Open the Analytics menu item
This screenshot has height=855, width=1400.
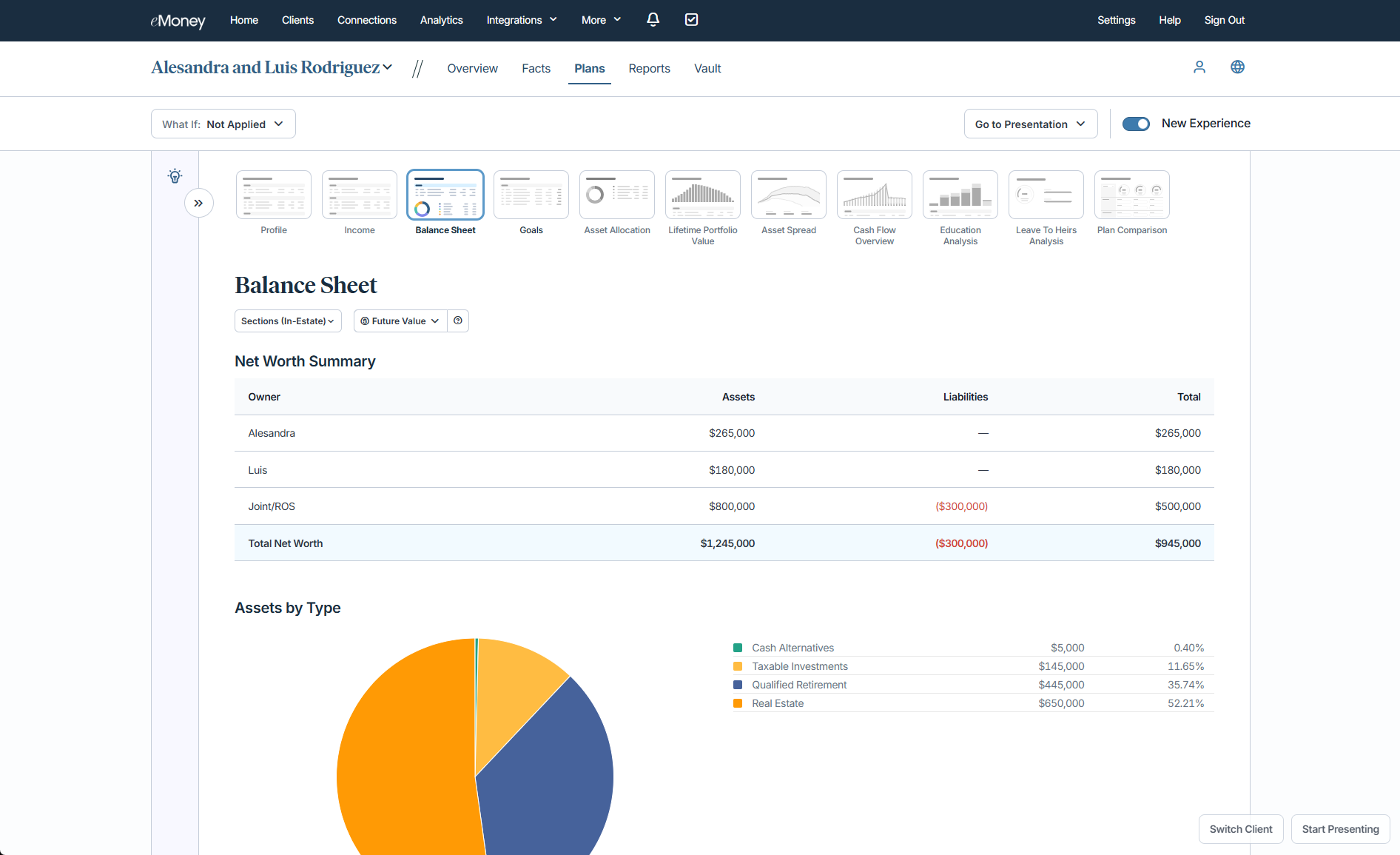click(x=441, y=20)
